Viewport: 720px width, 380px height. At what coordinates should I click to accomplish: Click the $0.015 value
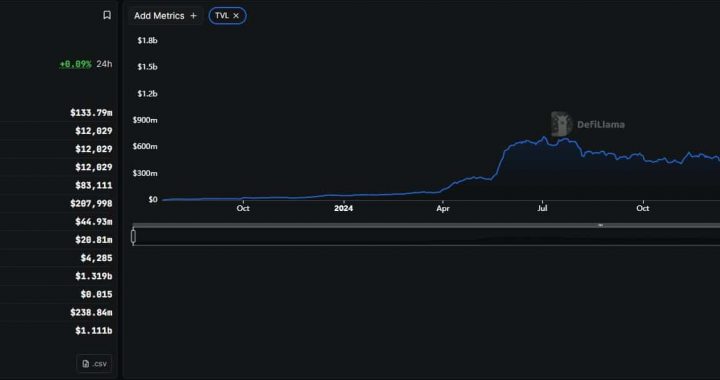click(96, 294)
